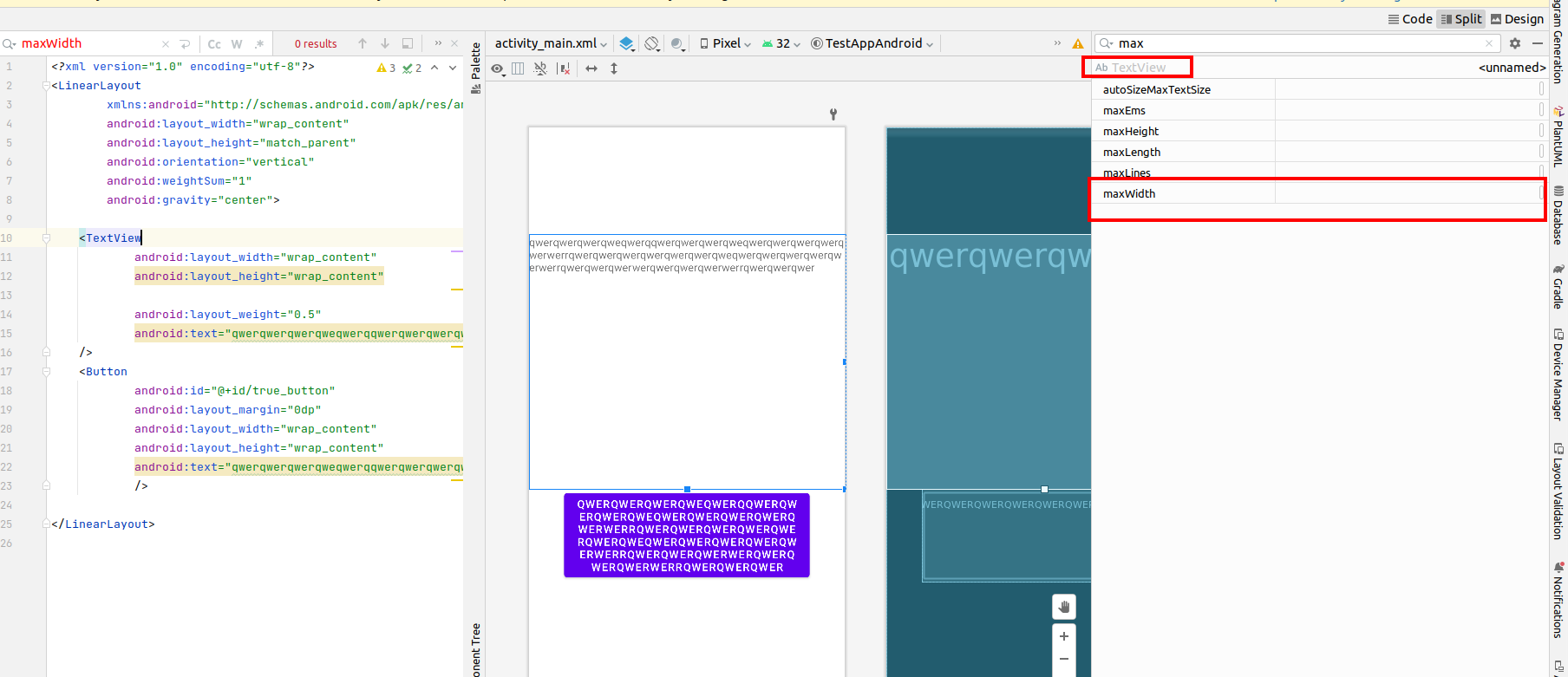Open find results in tool window
Screen dimensions: 1568x677
click(408, 43)
